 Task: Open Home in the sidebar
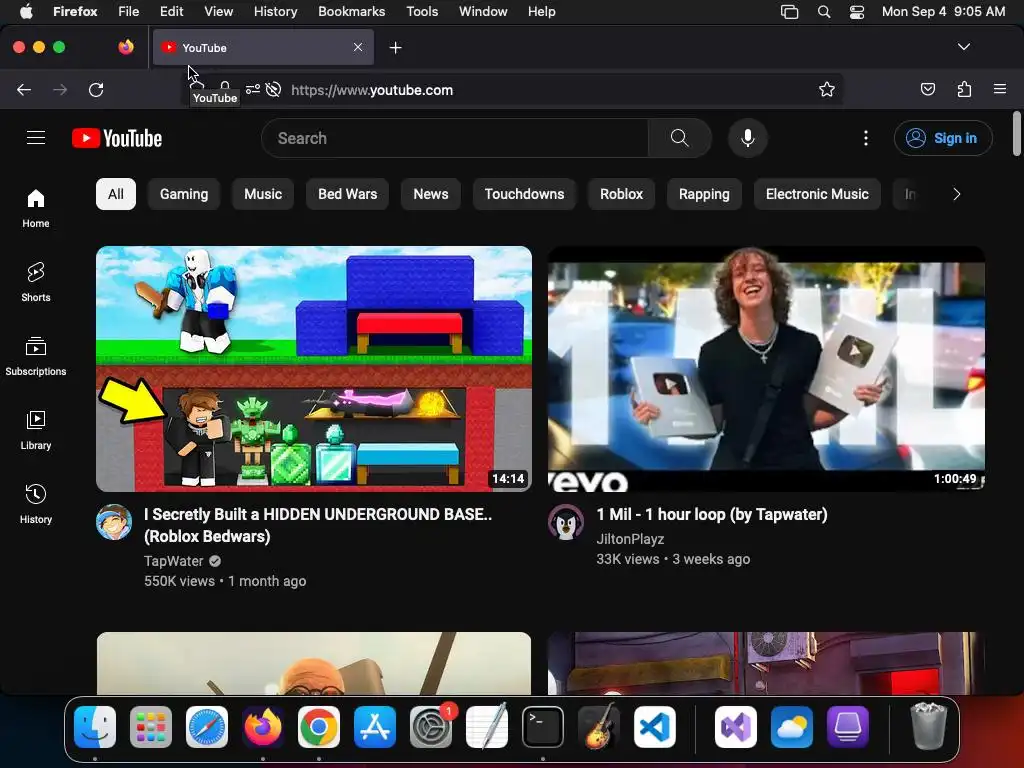(x=36, y=208)
